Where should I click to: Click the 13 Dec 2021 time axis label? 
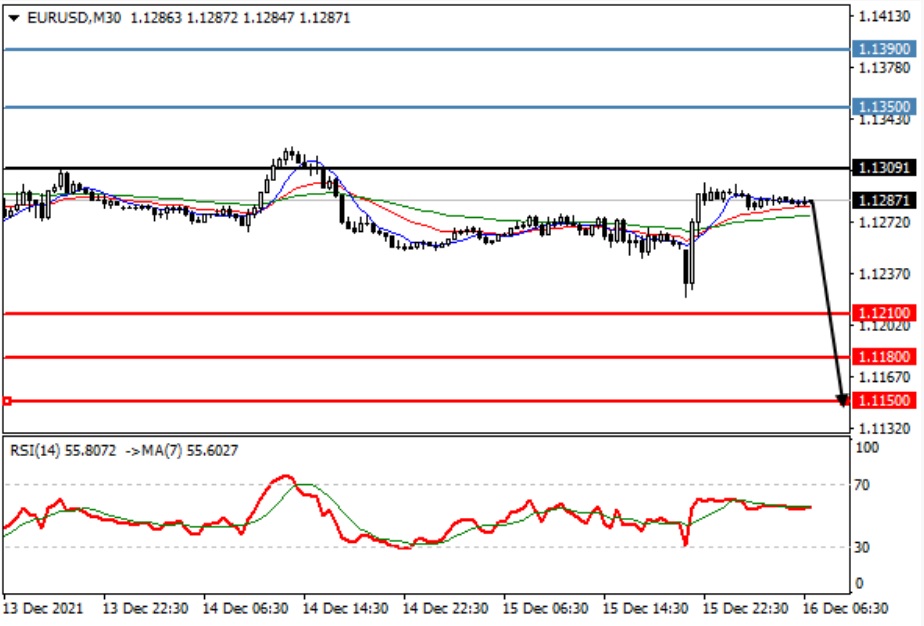click(44, 608)
